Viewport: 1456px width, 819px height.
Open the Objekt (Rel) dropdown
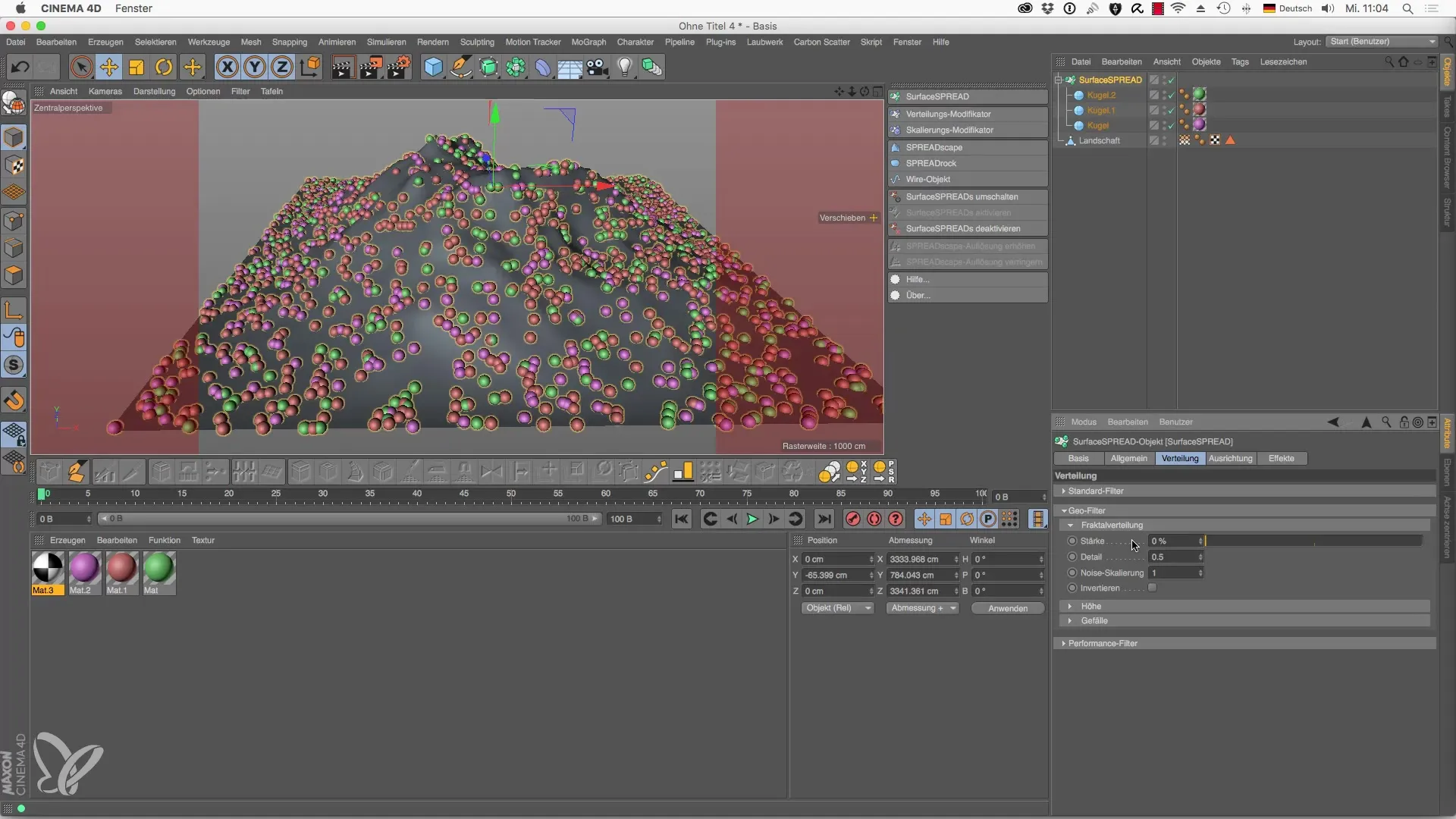point(837,608)
